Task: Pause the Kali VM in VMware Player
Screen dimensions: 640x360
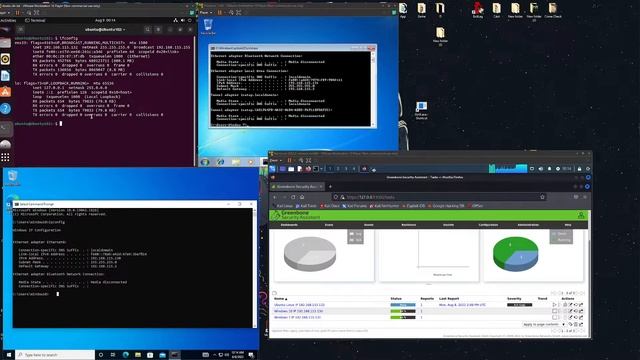Action: 289,160
